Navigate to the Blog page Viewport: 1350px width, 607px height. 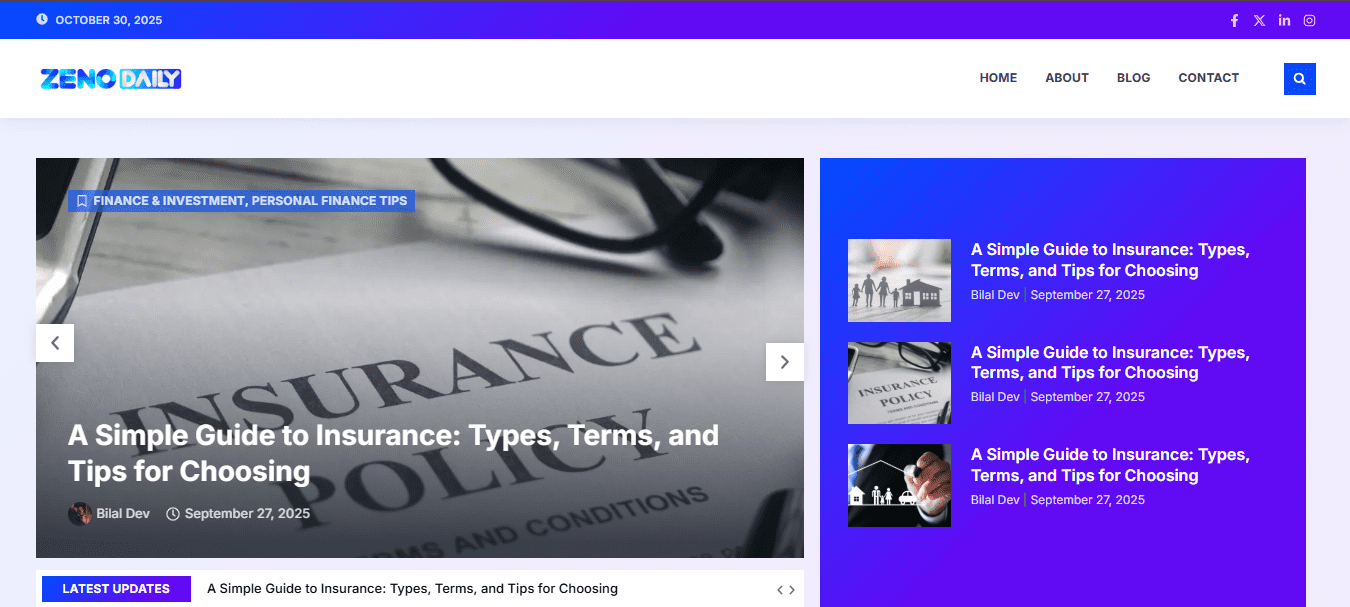coord(1133,78)
